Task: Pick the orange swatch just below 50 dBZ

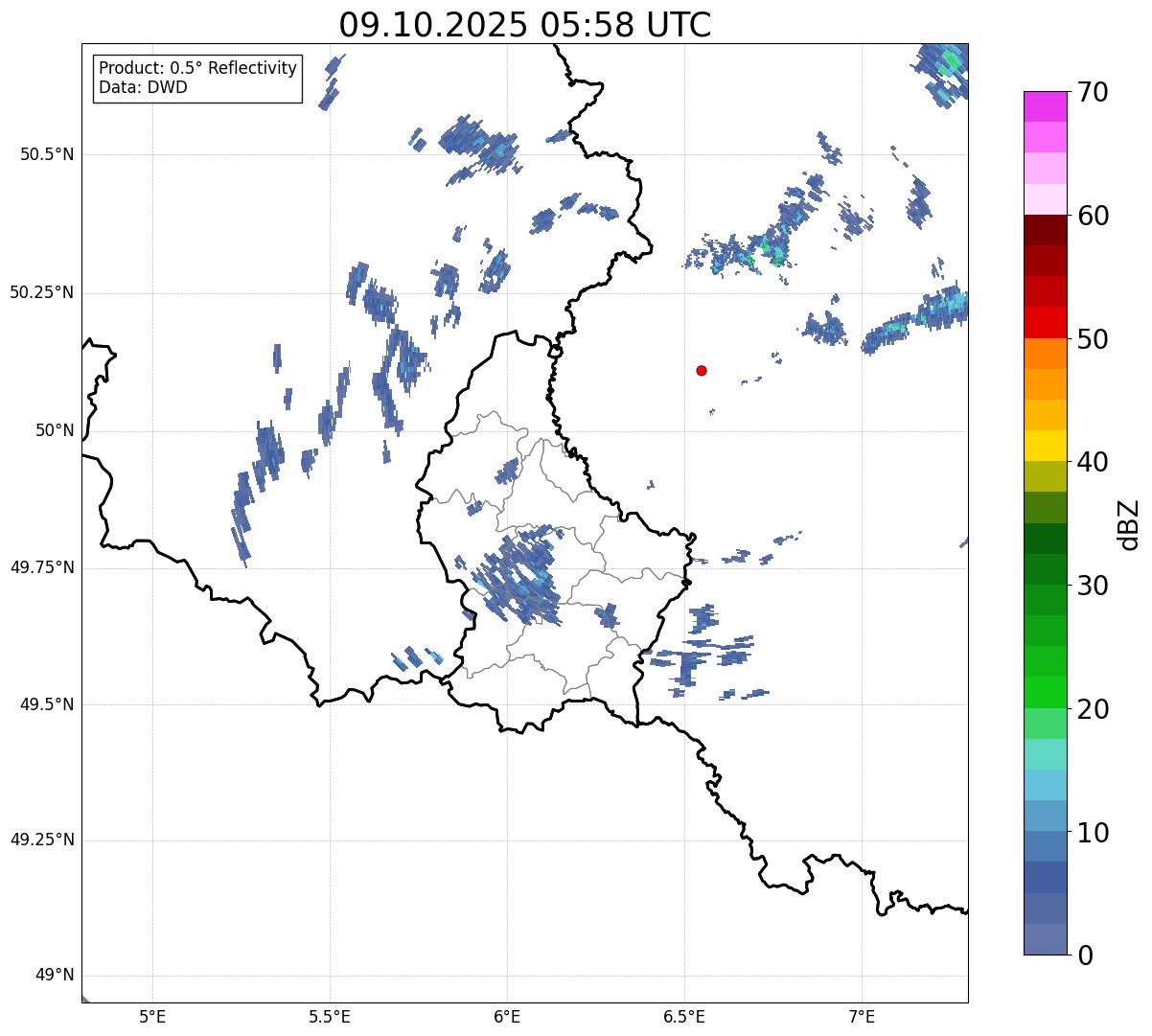Action: (x=1045, y=354)
